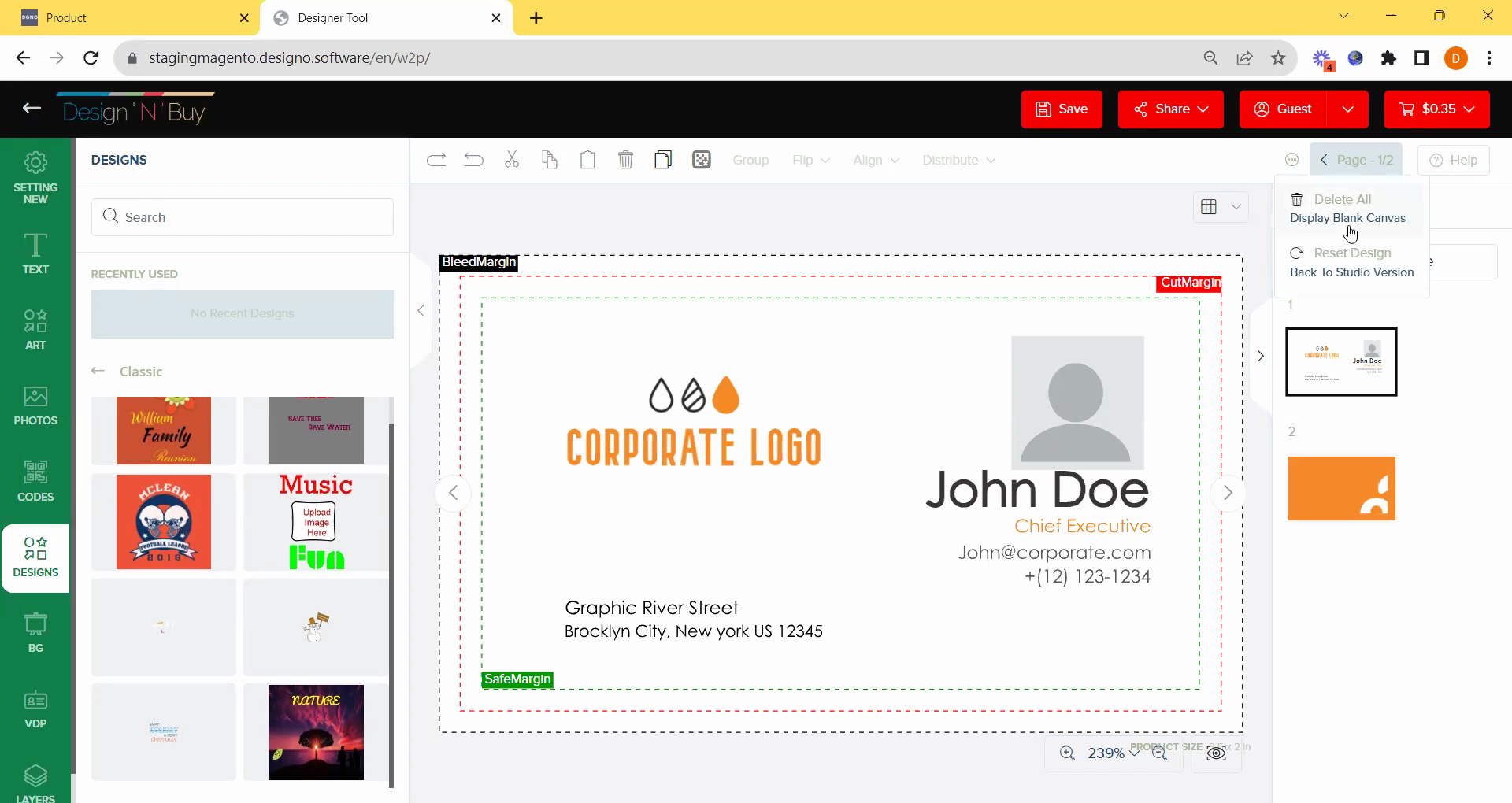
Task: Choose Delete All menu option
Action: [1342, 200]
